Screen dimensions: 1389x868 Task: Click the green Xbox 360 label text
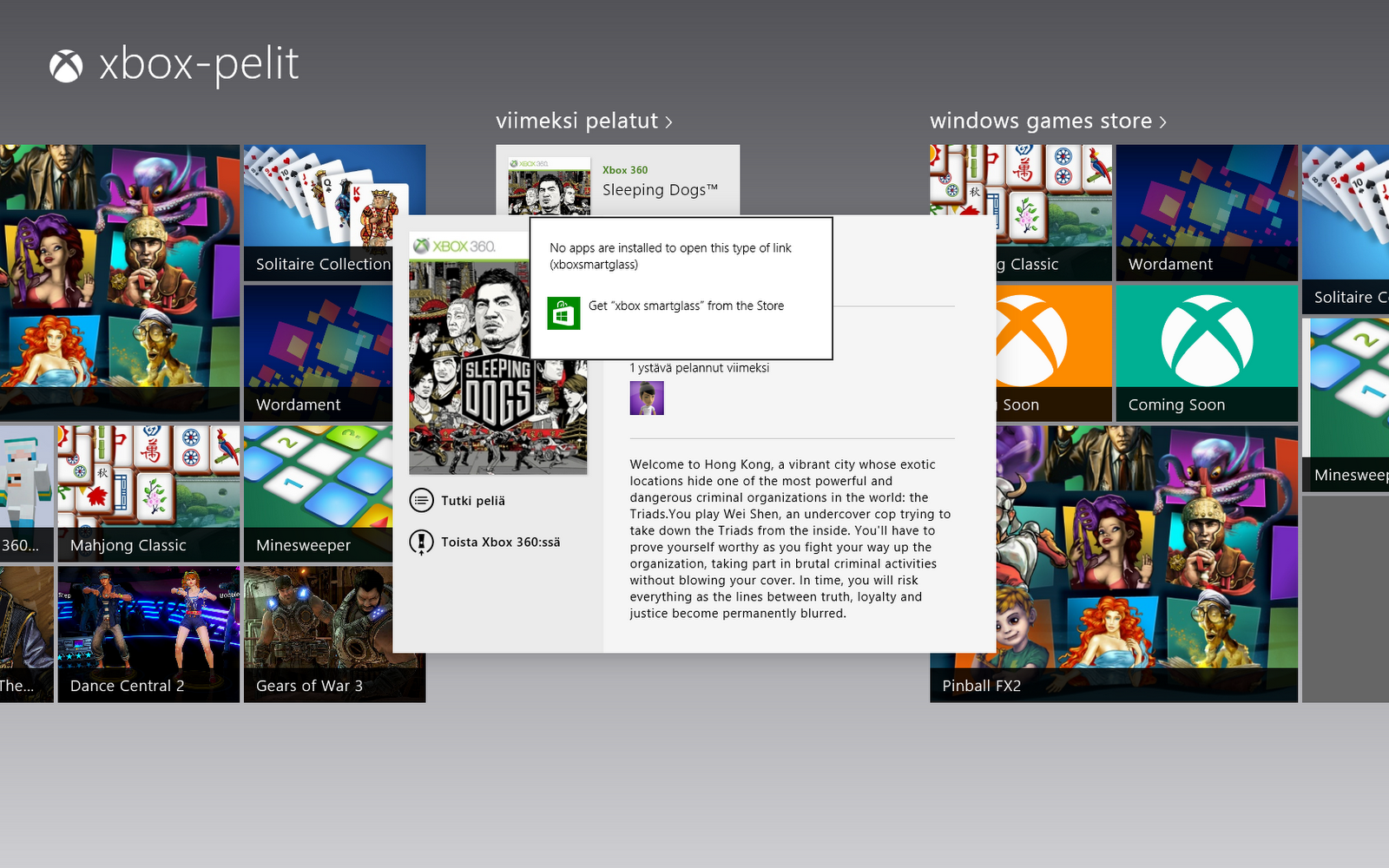(x=625, y=170)
